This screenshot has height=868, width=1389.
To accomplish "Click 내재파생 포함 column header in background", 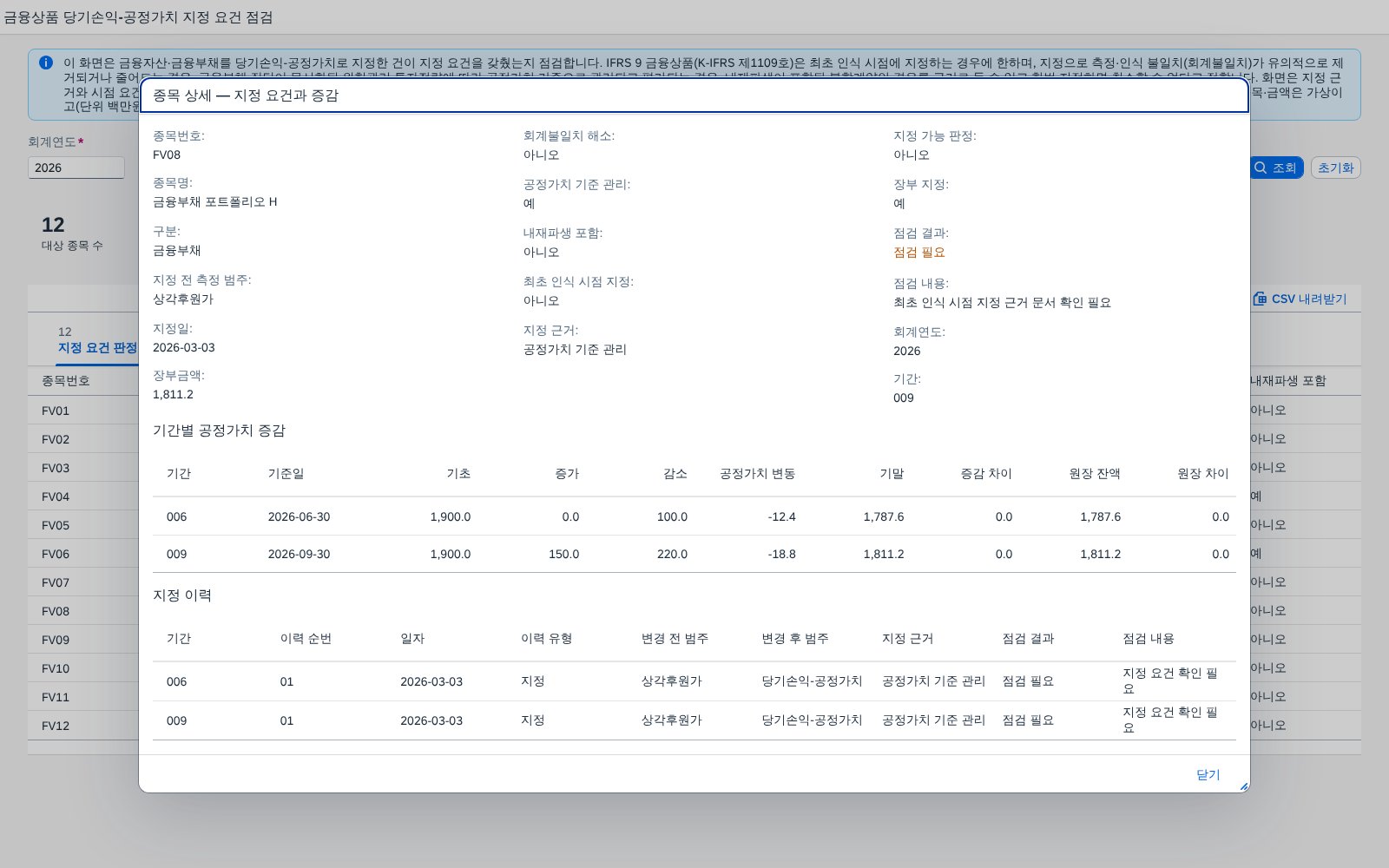I will (1288, 381).
